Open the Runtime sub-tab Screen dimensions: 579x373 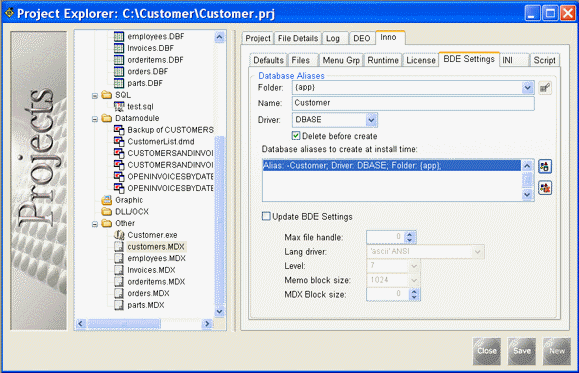tap(383, 60)
